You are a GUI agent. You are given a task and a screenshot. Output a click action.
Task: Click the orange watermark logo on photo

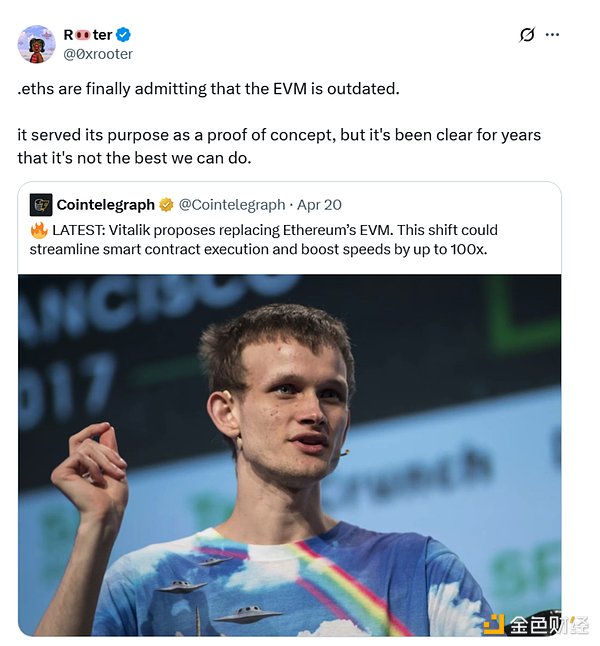tap(493, 624)
